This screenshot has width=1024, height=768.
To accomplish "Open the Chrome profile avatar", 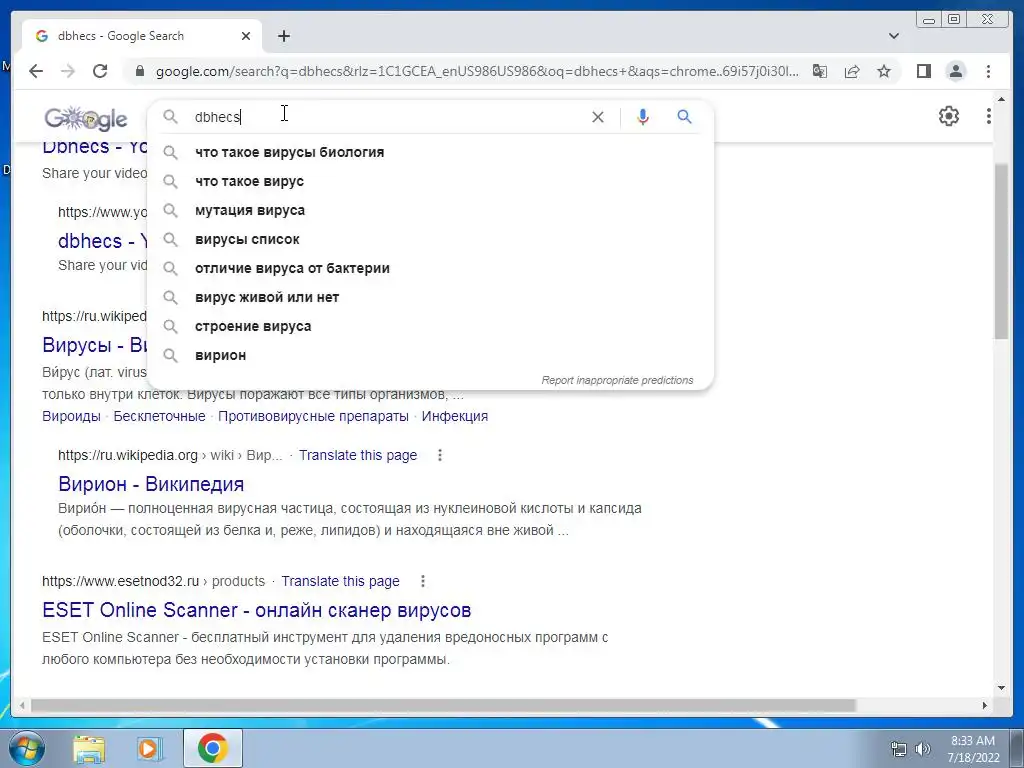I will [x=955, y=71].
